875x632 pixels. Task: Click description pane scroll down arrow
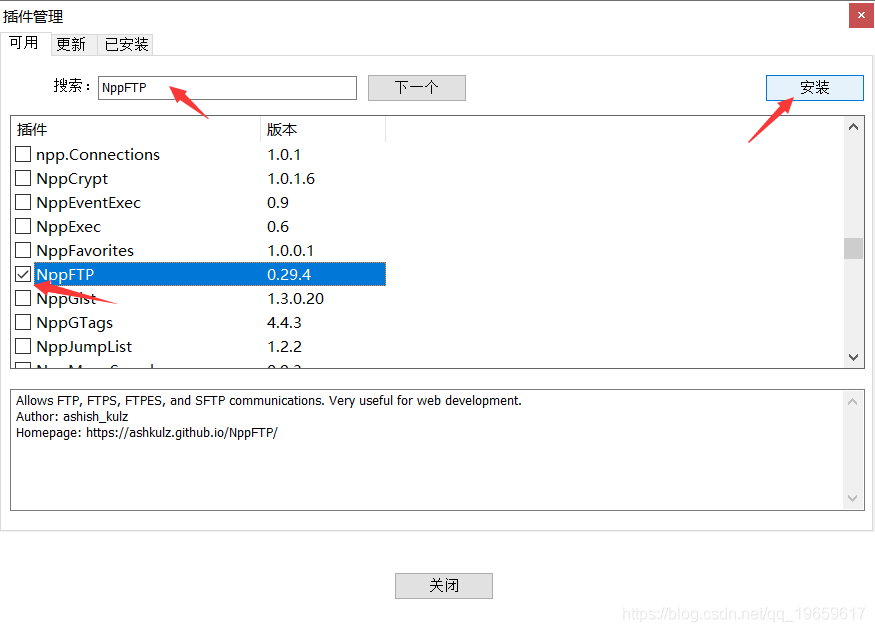[x=852, y=498]
